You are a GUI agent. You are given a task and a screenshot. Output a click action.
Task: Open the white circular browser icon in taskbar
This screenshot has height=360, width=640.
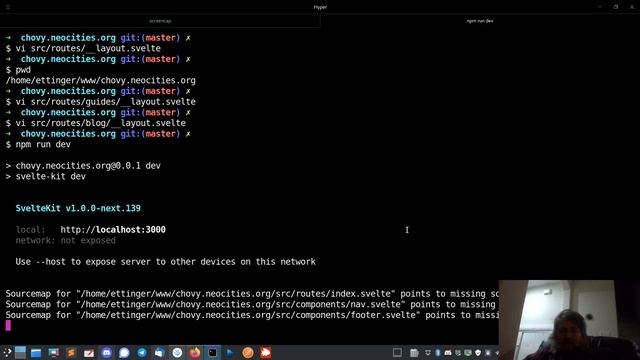[177, 353]
